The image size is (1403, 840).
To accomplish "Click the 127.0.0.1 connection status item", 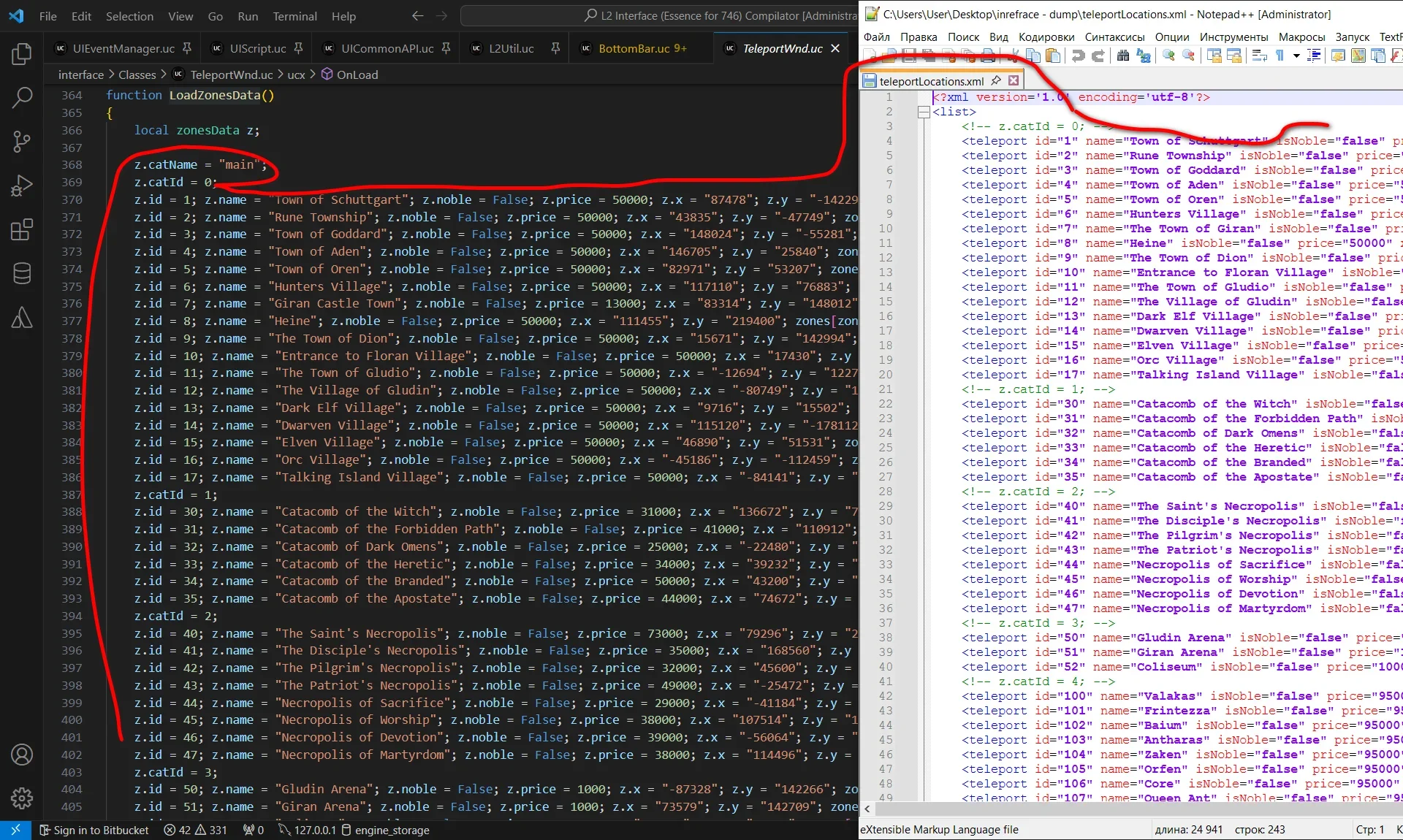I will 307,831.
